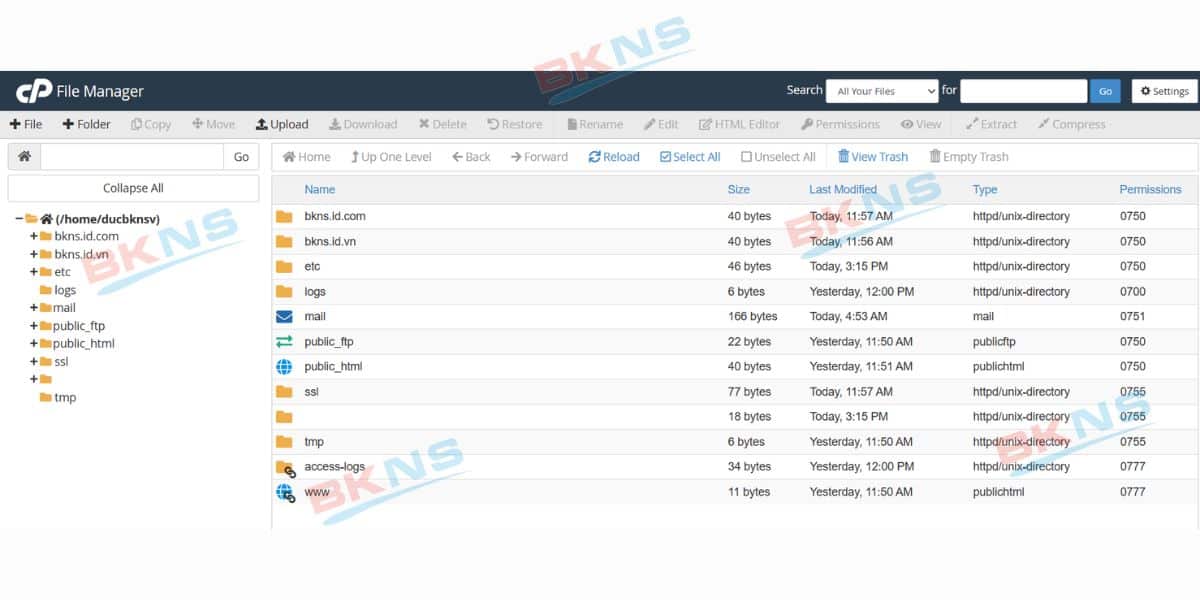Sort by Permissions column header
This screenshot has height=600, width=1200.
tap(1150, 189)
